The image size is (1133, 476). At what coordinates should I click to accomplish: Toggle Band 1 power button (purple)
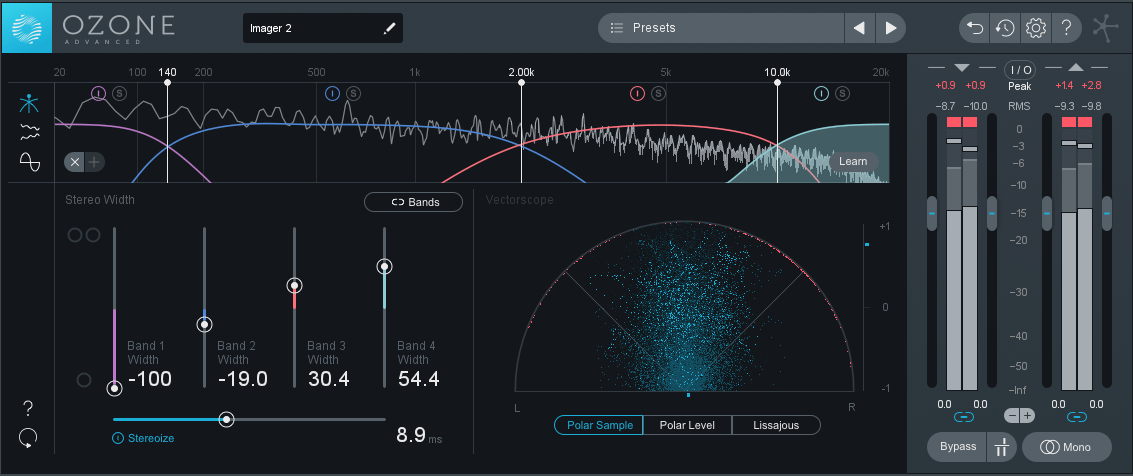tap(98, 93)
